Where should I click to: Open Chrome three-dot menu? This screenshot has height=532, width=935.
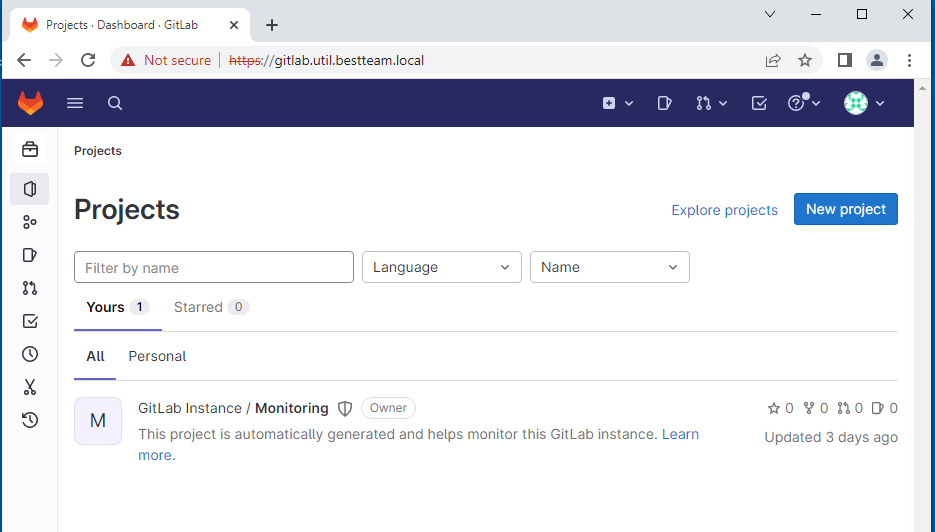point(909,60)
